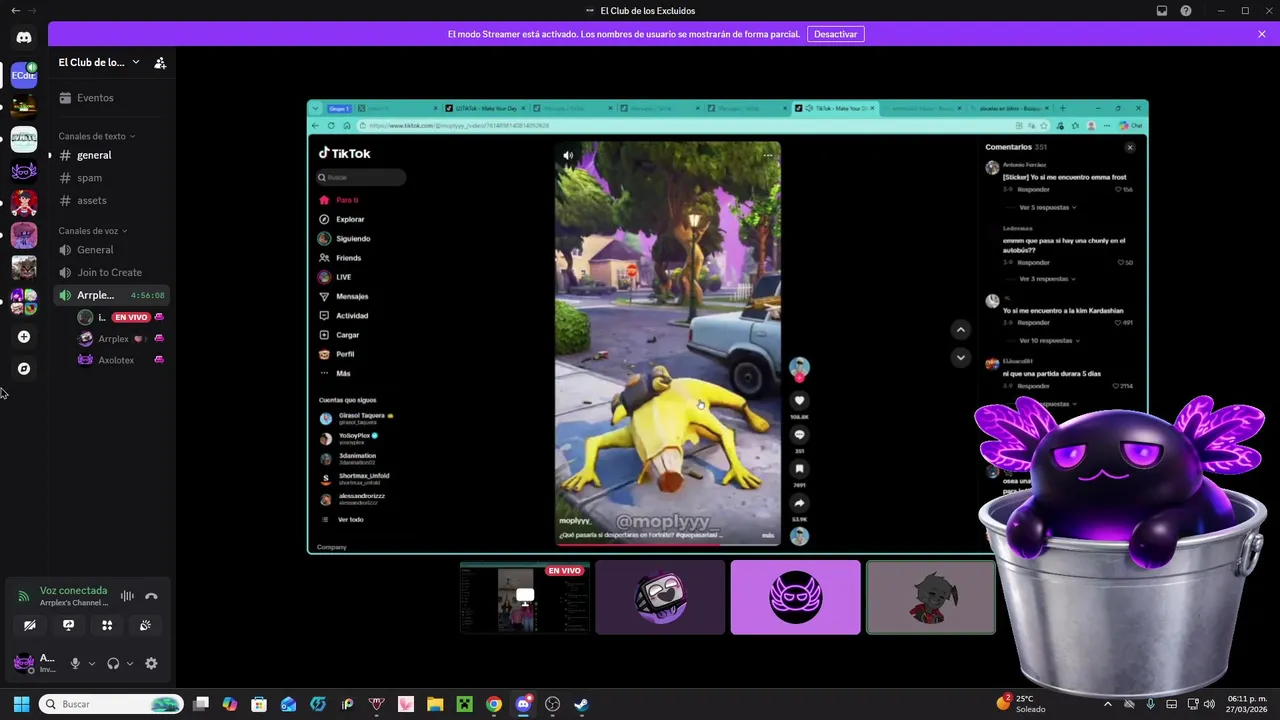Toggle camera on in voice panel
Viewport: 1280px width, 720px height.
(x=30, y=626)
